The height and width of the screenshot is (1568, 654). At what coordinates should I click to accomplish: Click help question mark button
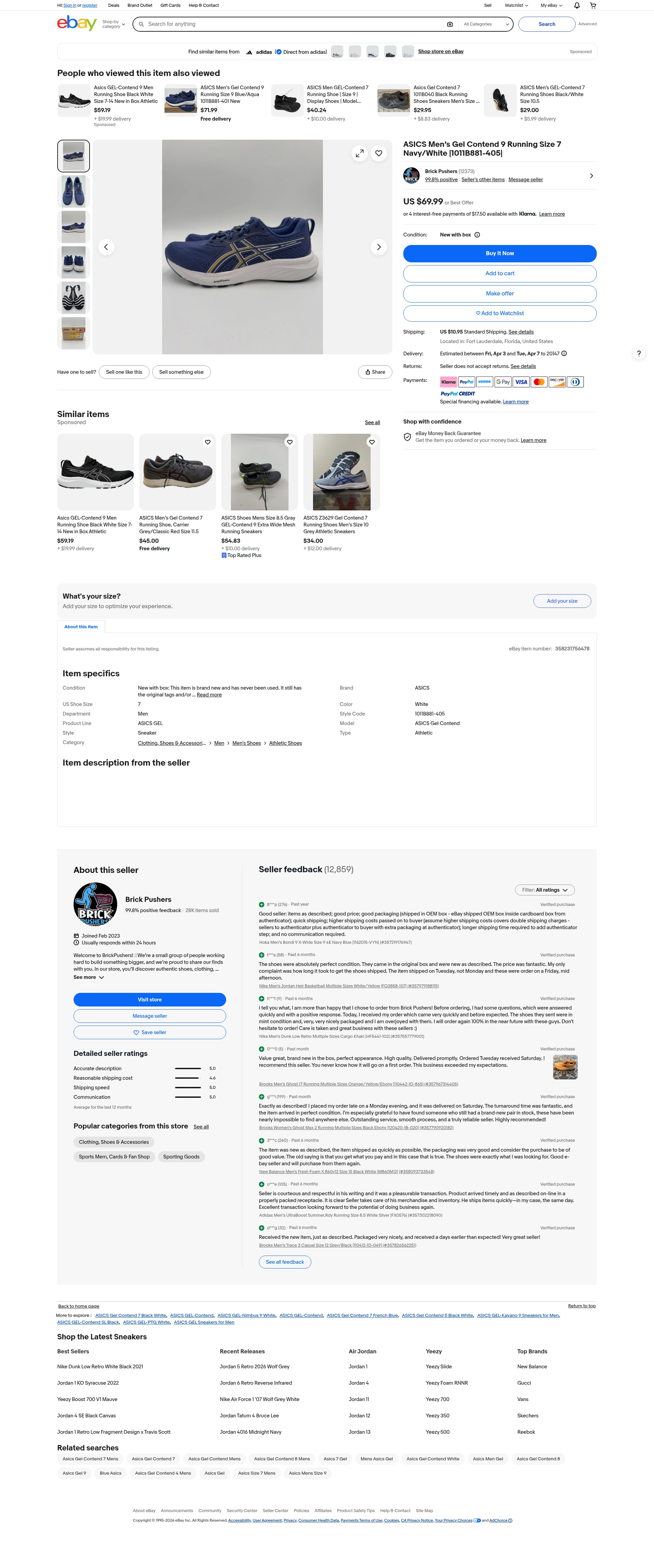639,354
